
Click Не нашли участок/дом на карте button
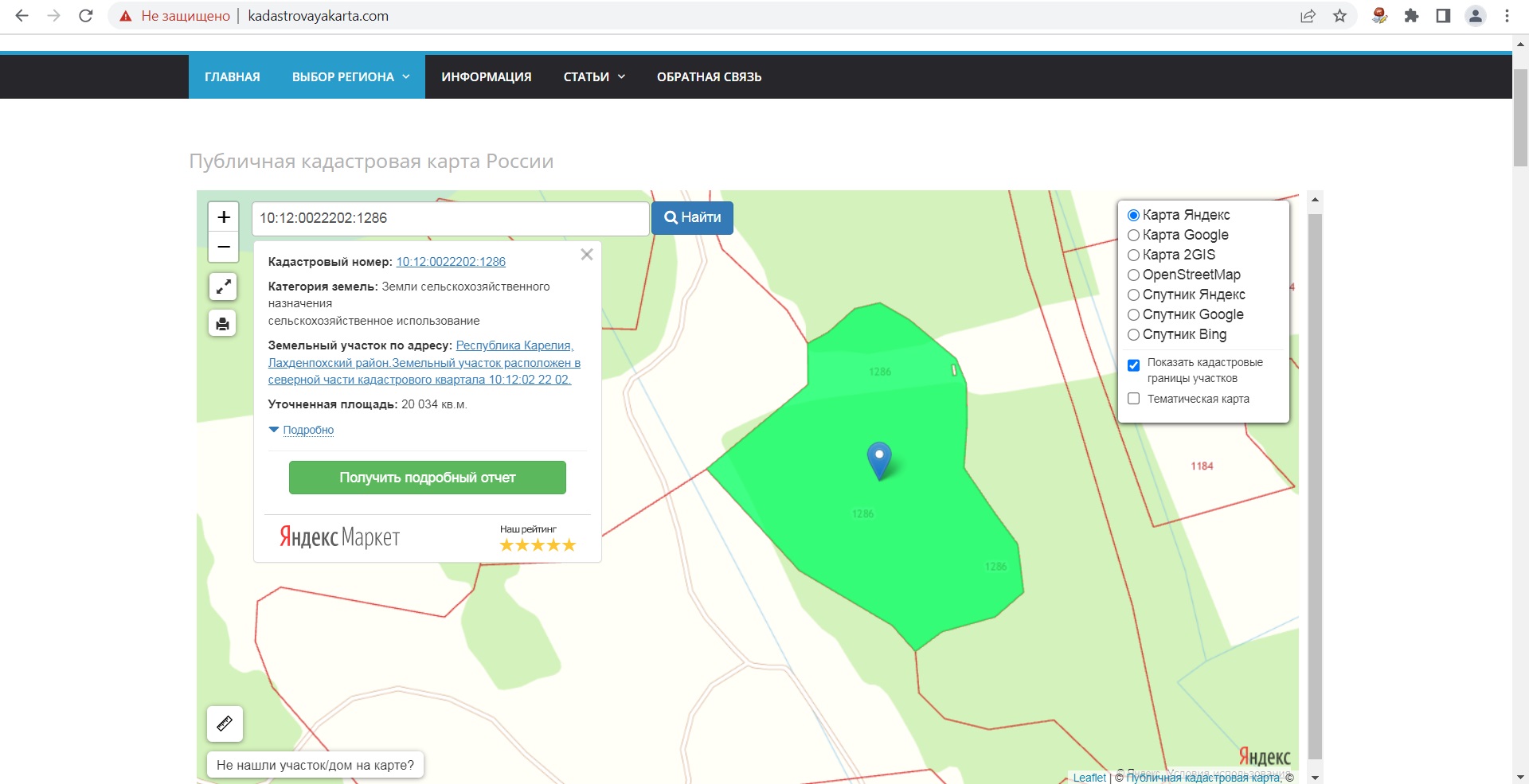point(315,765)
